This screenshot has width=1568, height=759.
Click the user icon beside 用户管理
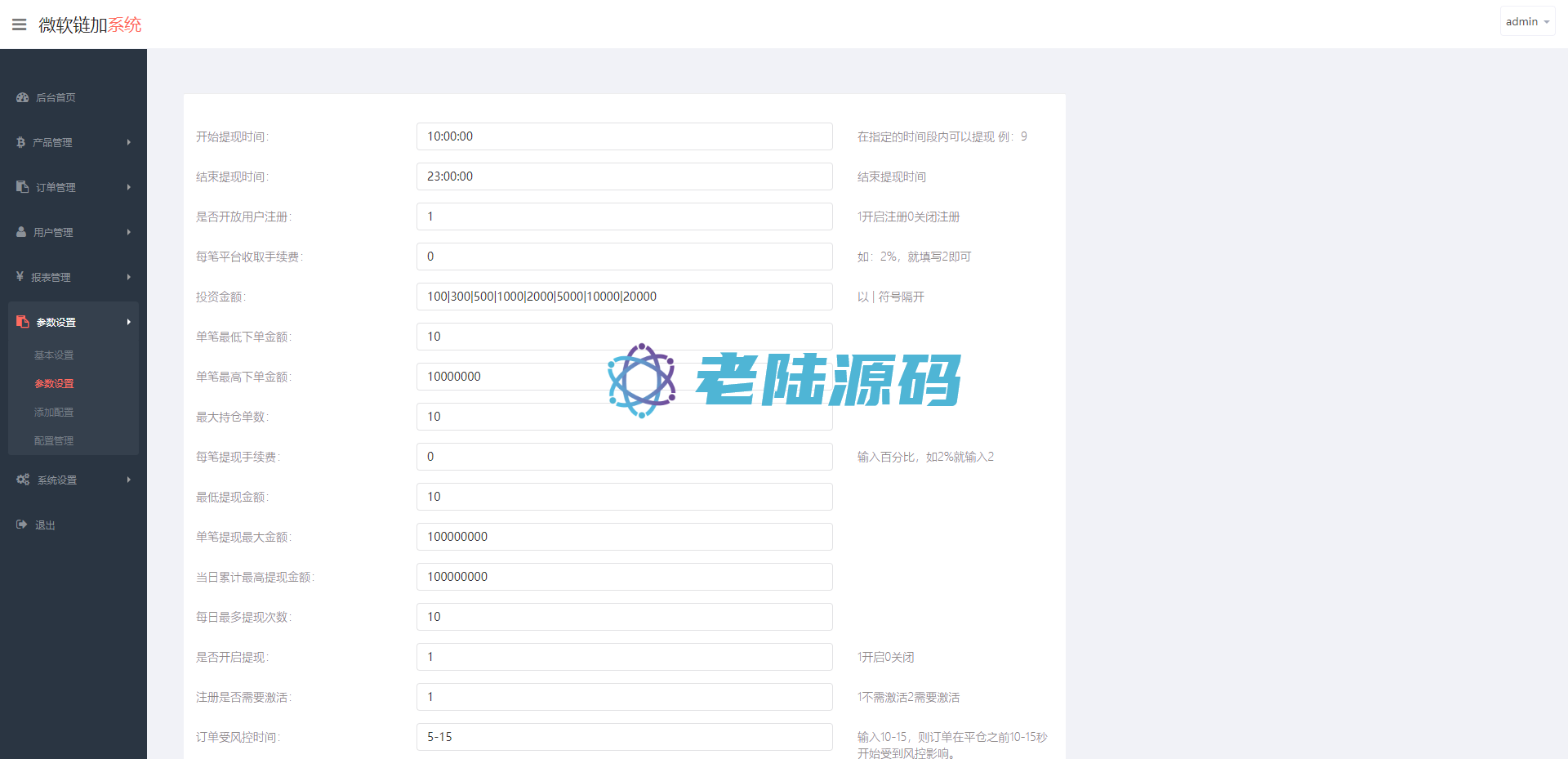click(x=22, y=232)
